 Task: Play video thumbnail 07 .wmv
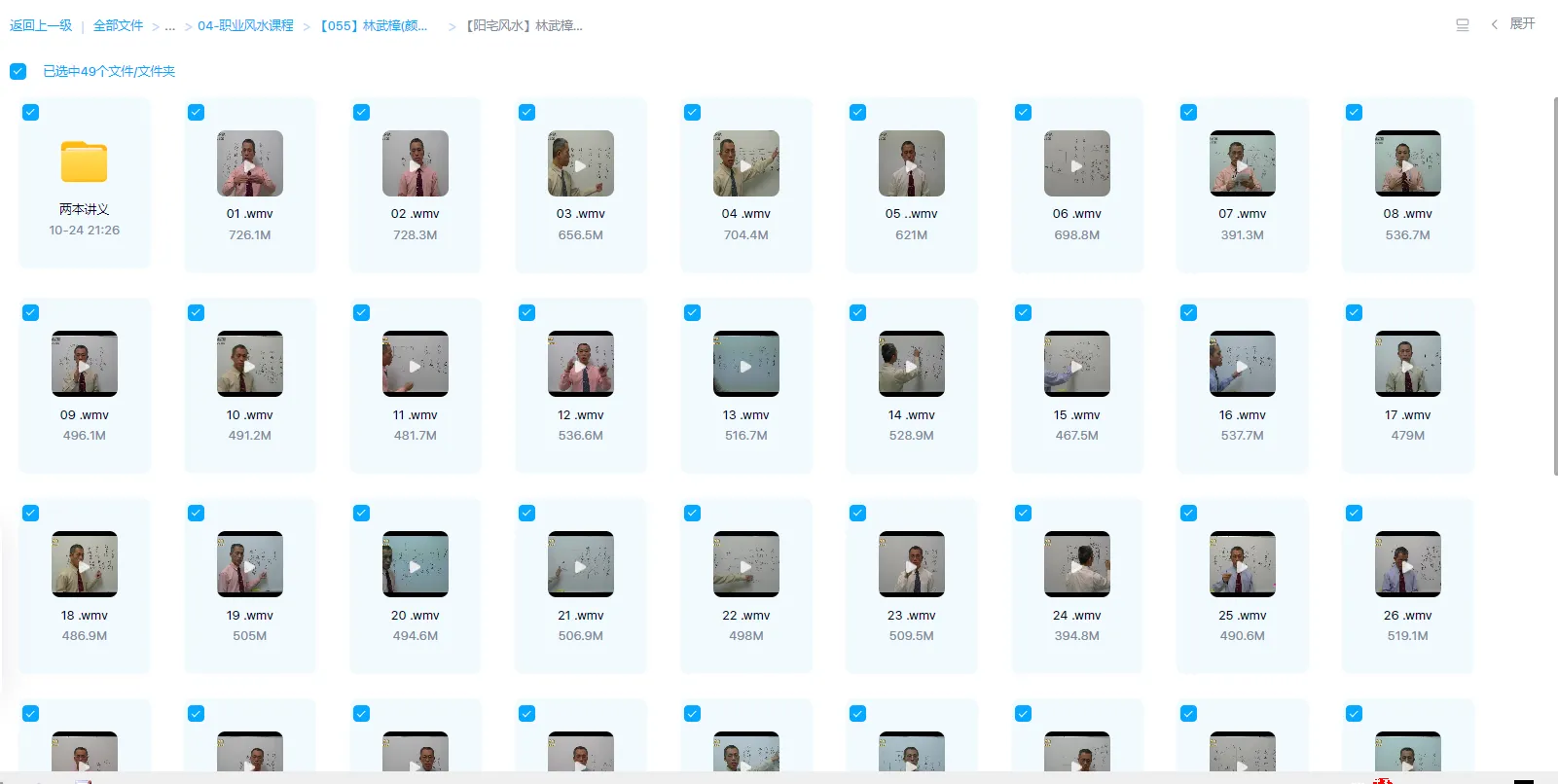pyautogui.click(x=1243, y=163)
